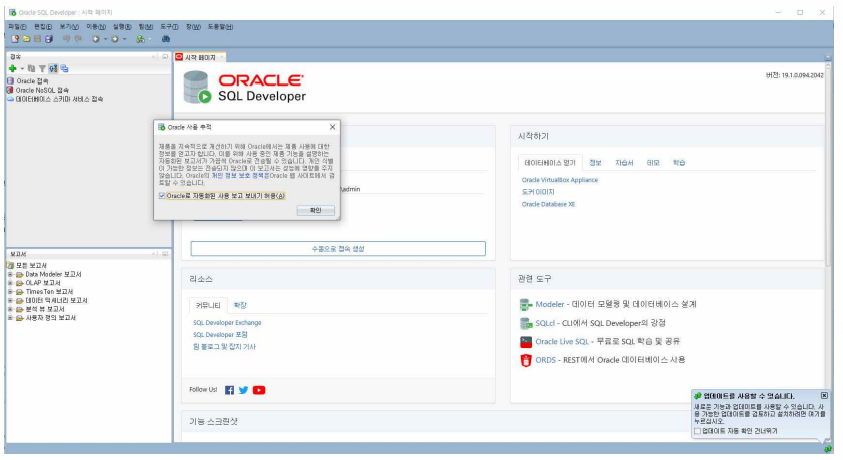The width and height of the screenshot is (843, 460).
Task: Click the SQL Worksheet toolbar icon
Action: point(140,39)
